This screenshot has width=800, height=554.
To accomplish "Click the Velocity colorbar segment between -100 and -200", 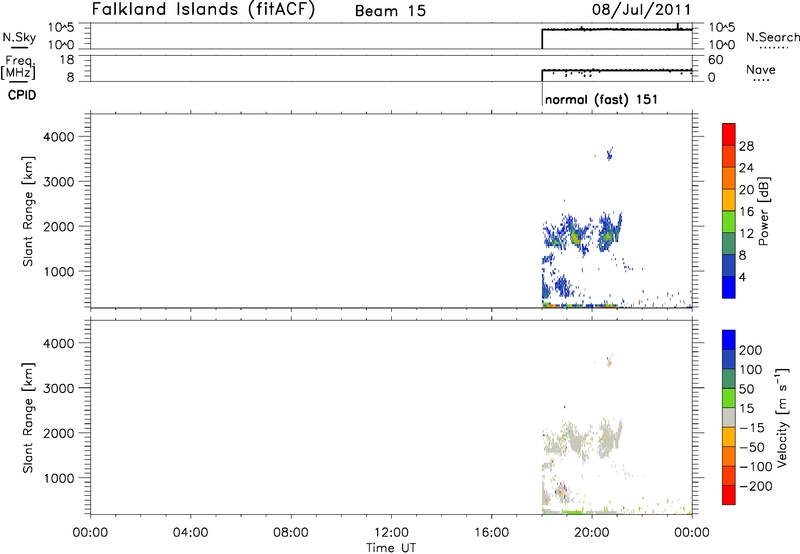I will pos(729,475).
